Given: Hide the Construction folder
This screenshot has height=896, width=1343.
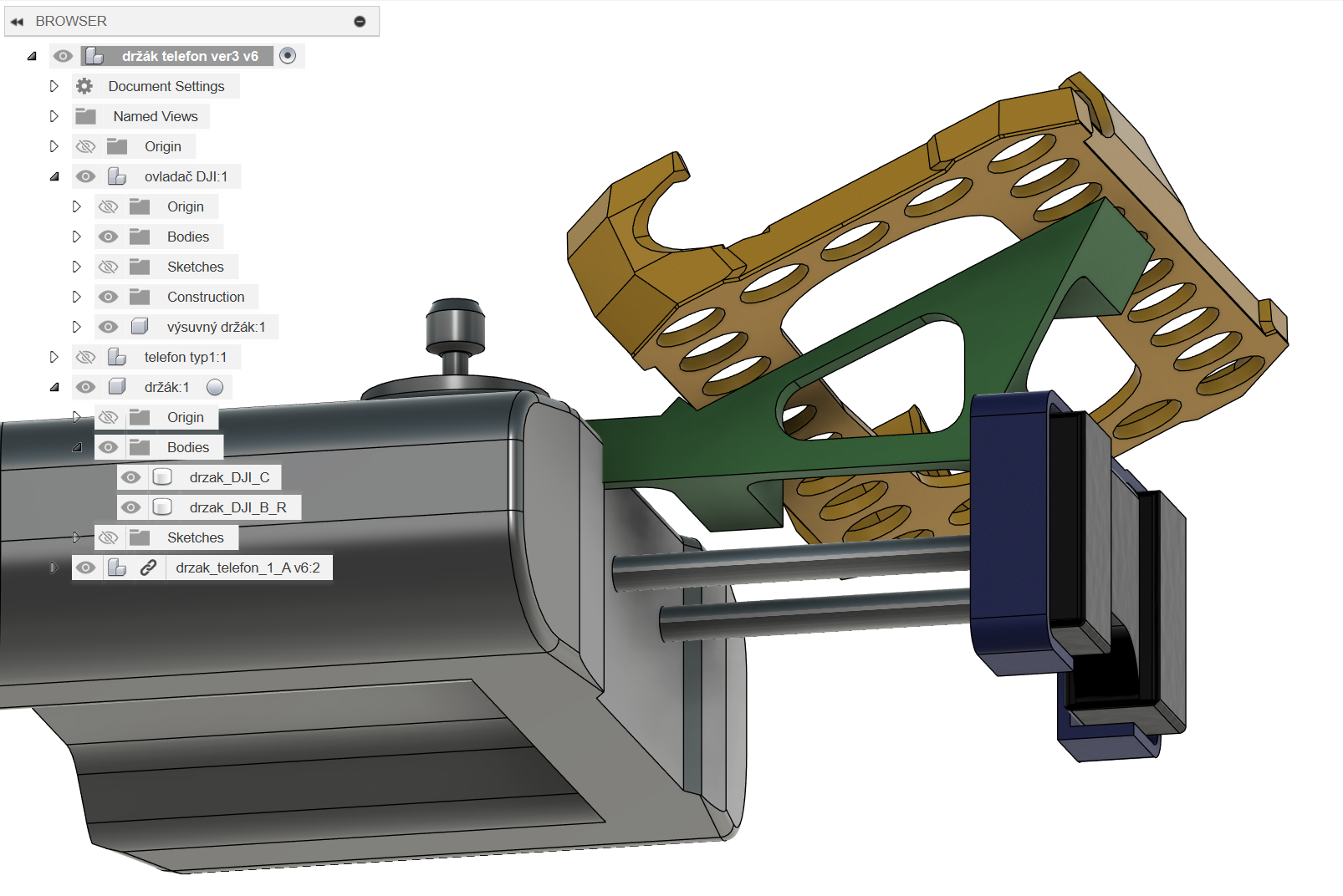Looking at the screenshot, I should [108, 297].
